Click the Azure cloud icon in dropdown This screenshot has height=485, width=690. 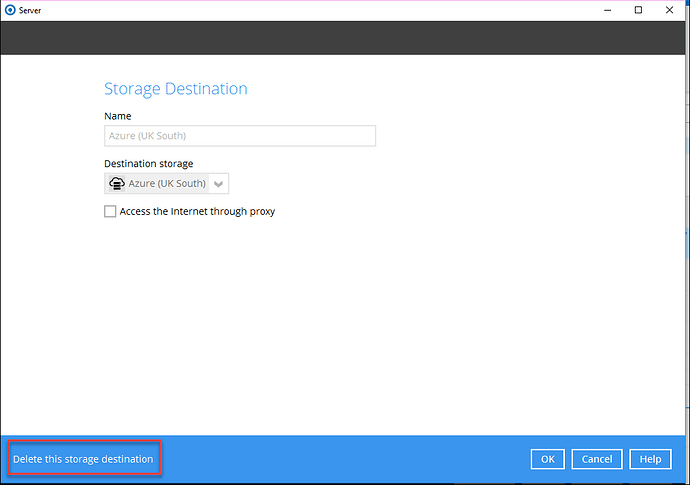116,183
